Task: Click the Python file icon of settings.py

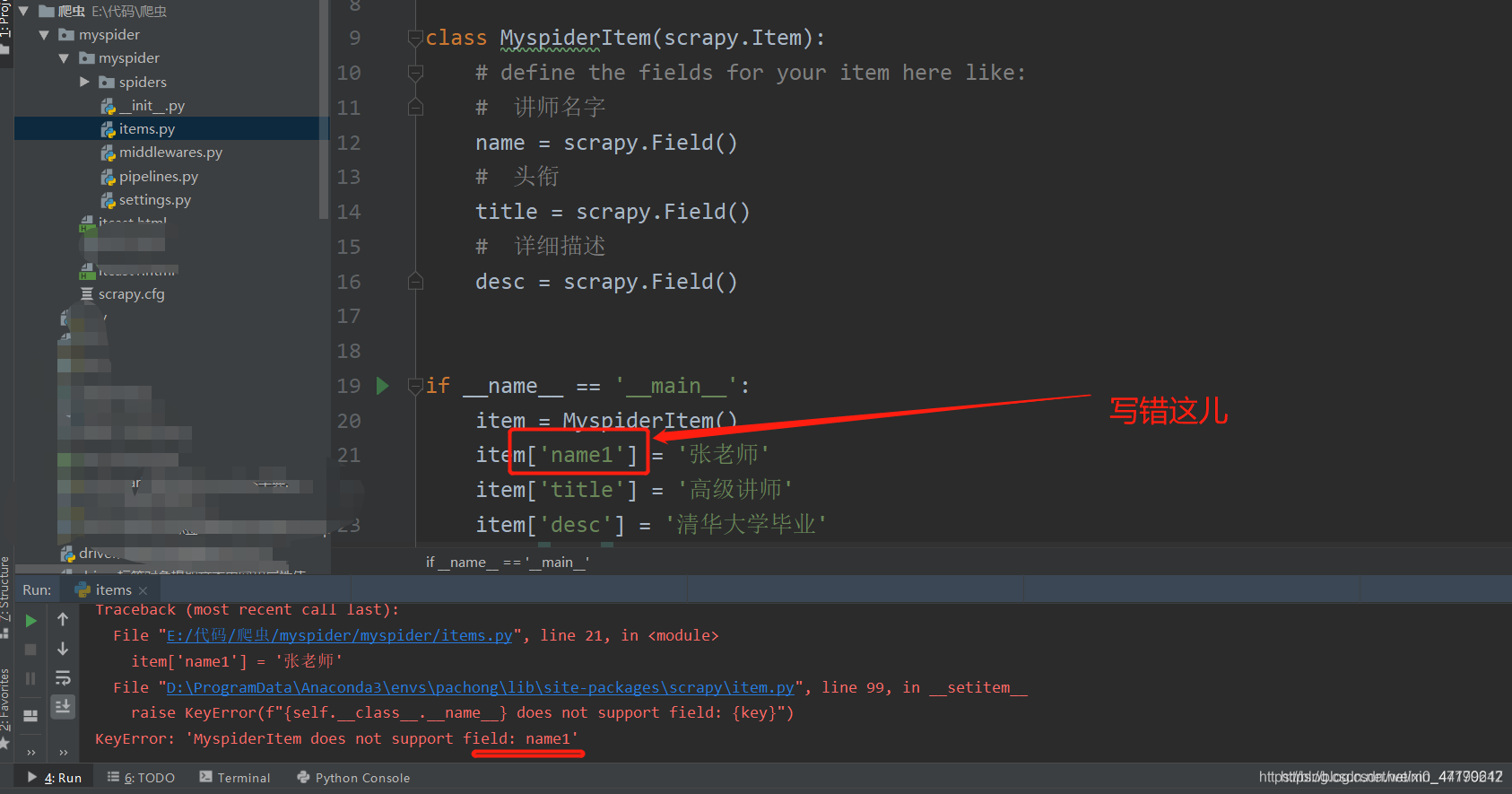Action: [x=108, y=200]
